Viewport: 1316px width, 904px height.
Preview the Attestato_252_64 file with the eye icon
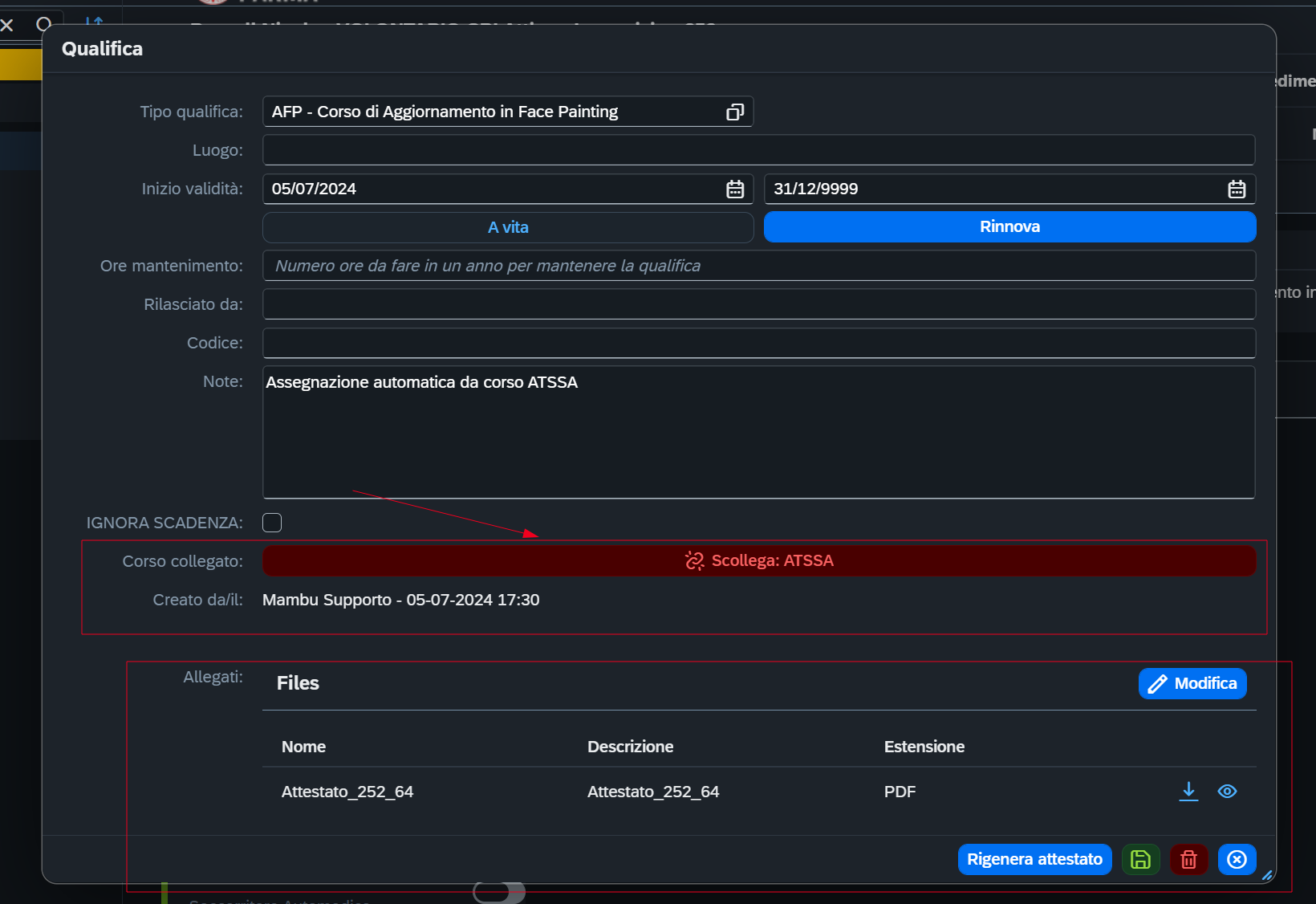coord(1227,791)
